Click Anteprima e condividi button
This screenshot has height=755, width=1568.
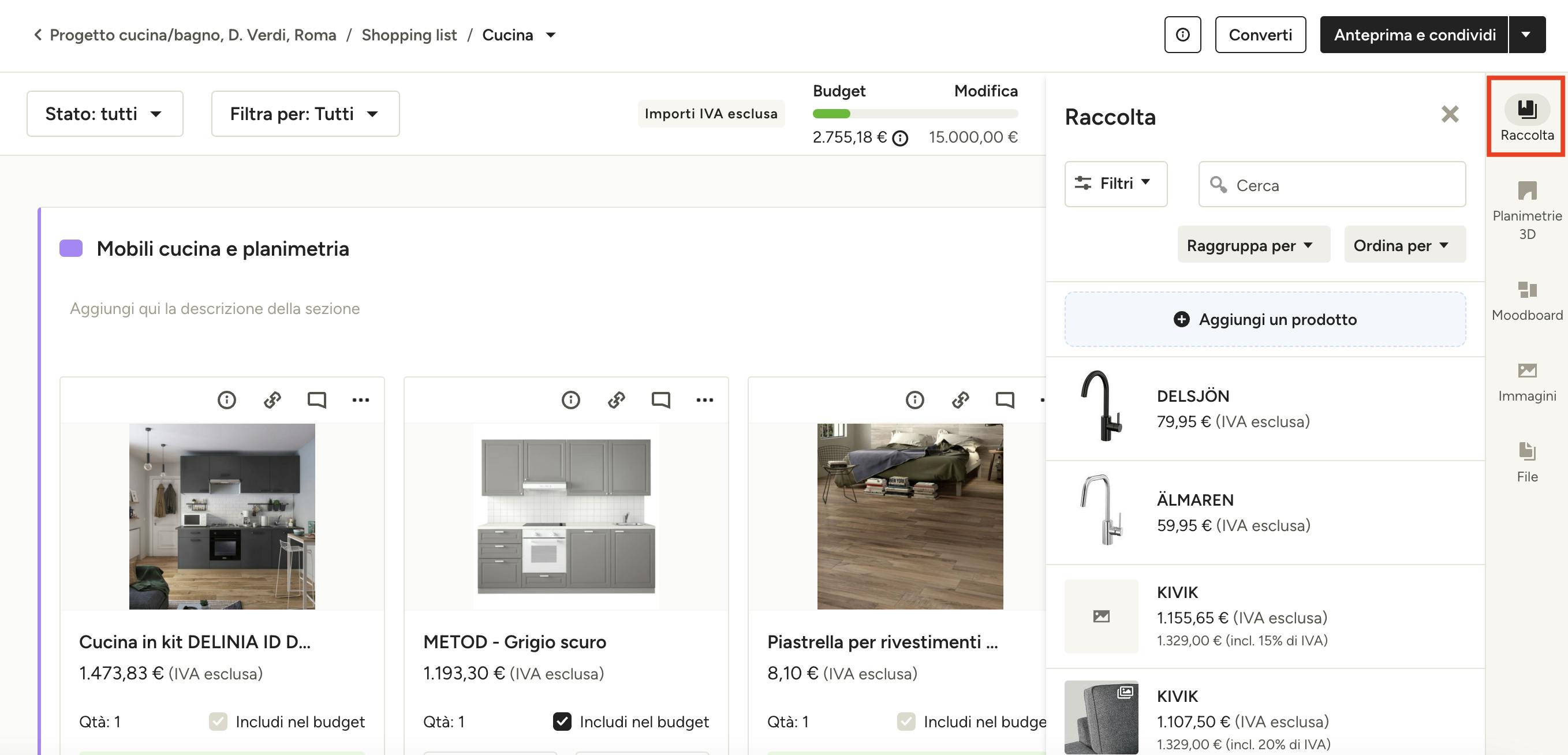click(1414, 35)
